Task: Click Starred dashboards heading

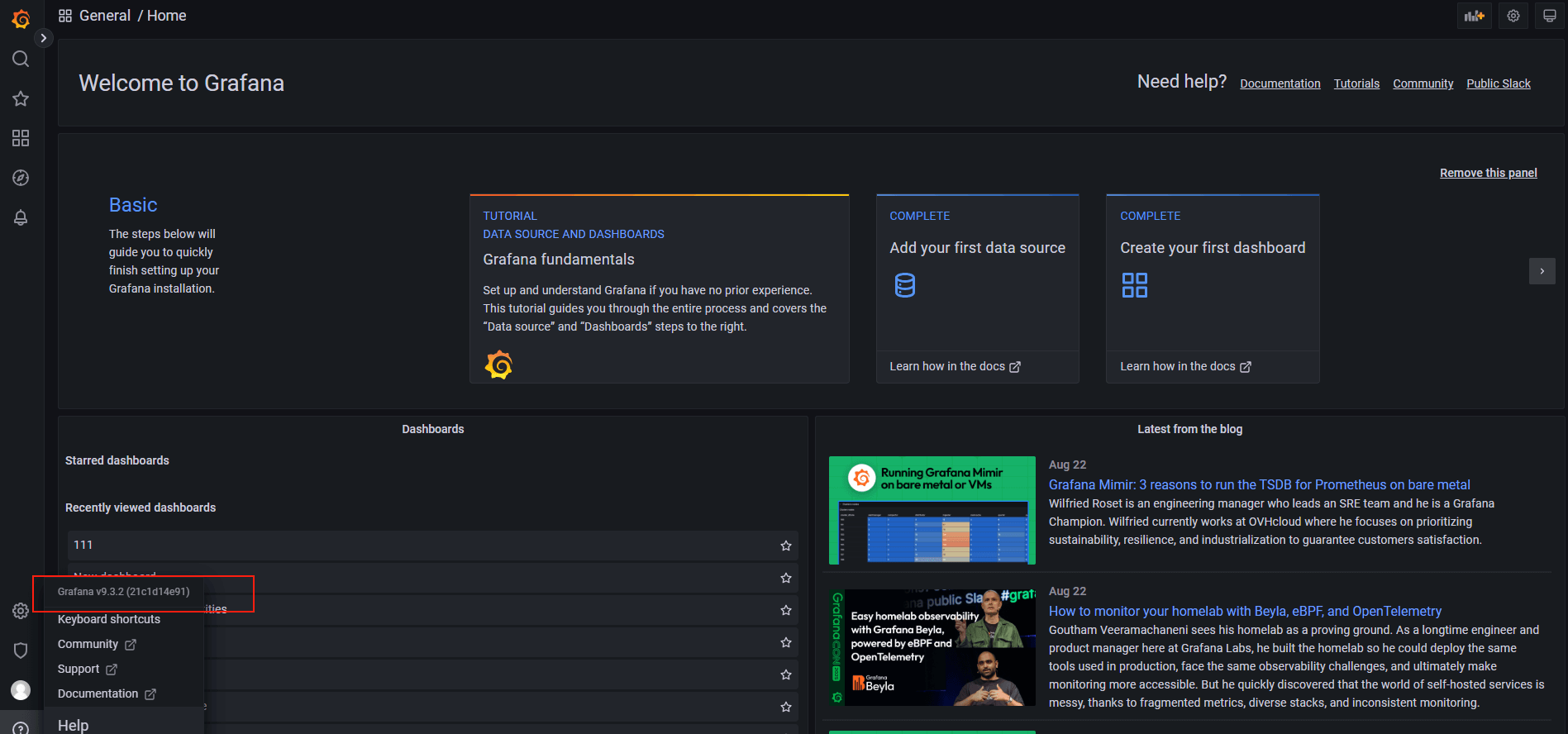Action: click(x=117, y=460)
